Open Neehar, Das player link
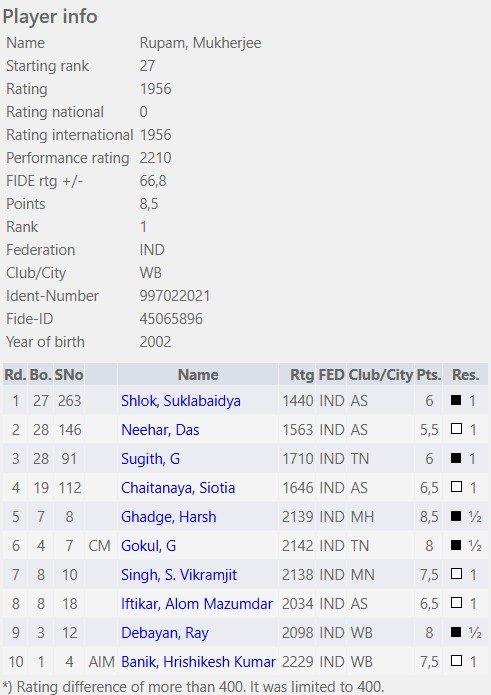The image size is (491, 695). [x=160, y=430]
